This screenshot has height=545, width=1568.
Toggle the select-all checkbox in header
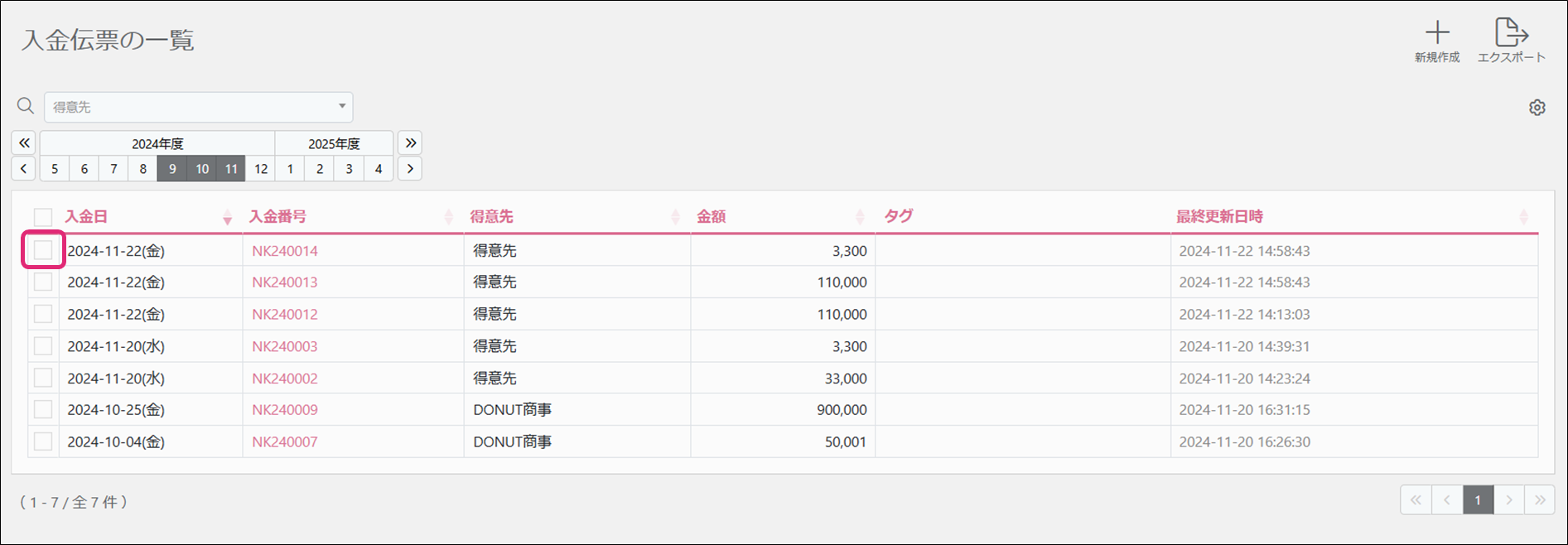[x=43, y=217]
